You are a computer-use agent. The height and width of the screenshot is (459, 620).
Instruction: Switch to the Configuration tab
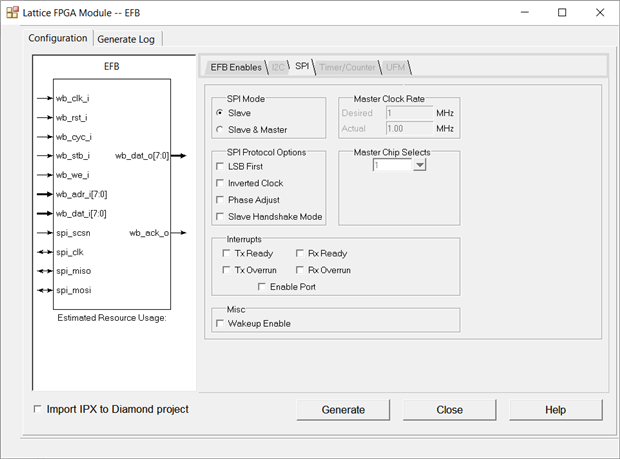(x=58, y=38)
